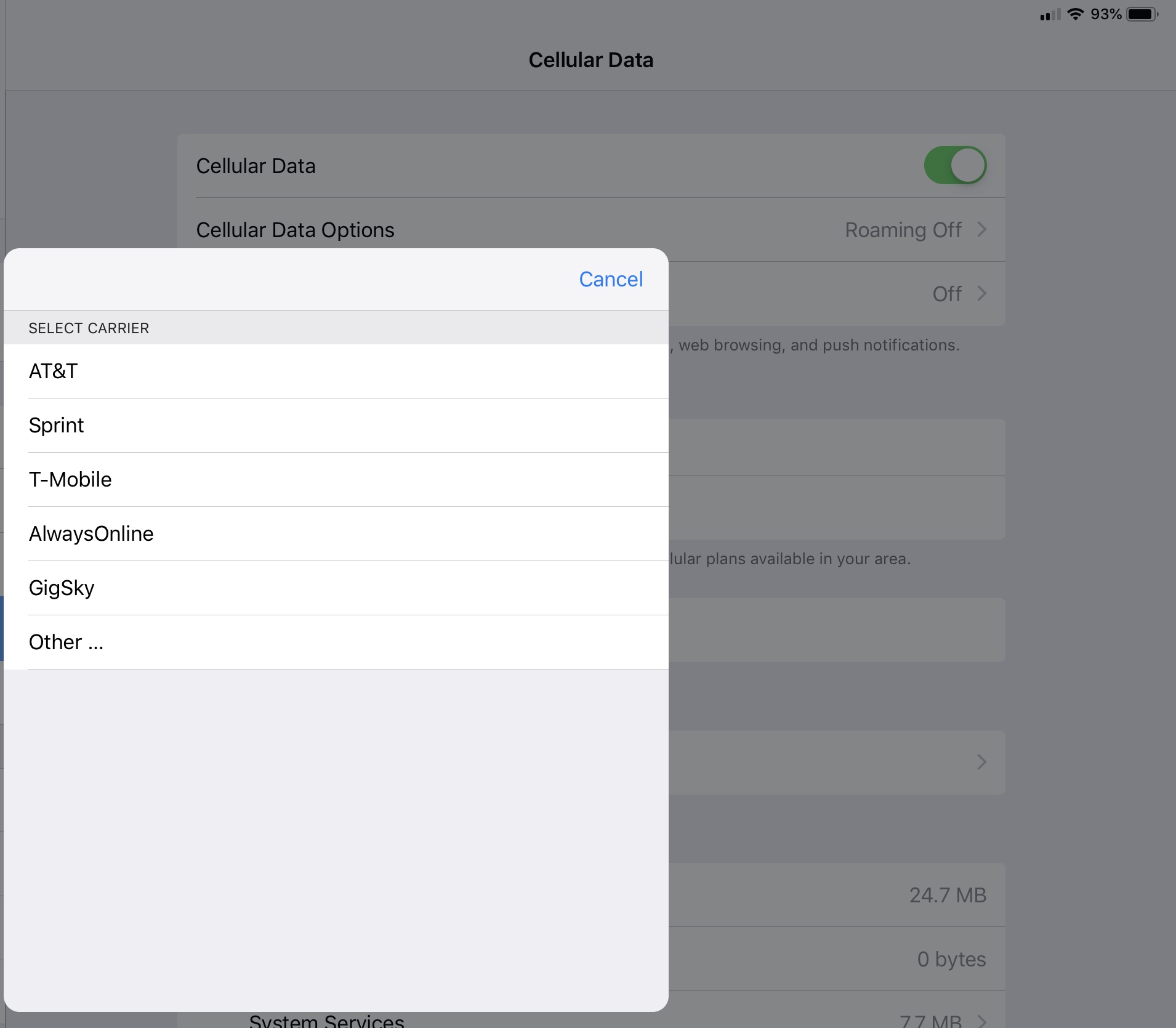
Task: Choose Sprint as carrier
Action: click(x=336, y=426)
